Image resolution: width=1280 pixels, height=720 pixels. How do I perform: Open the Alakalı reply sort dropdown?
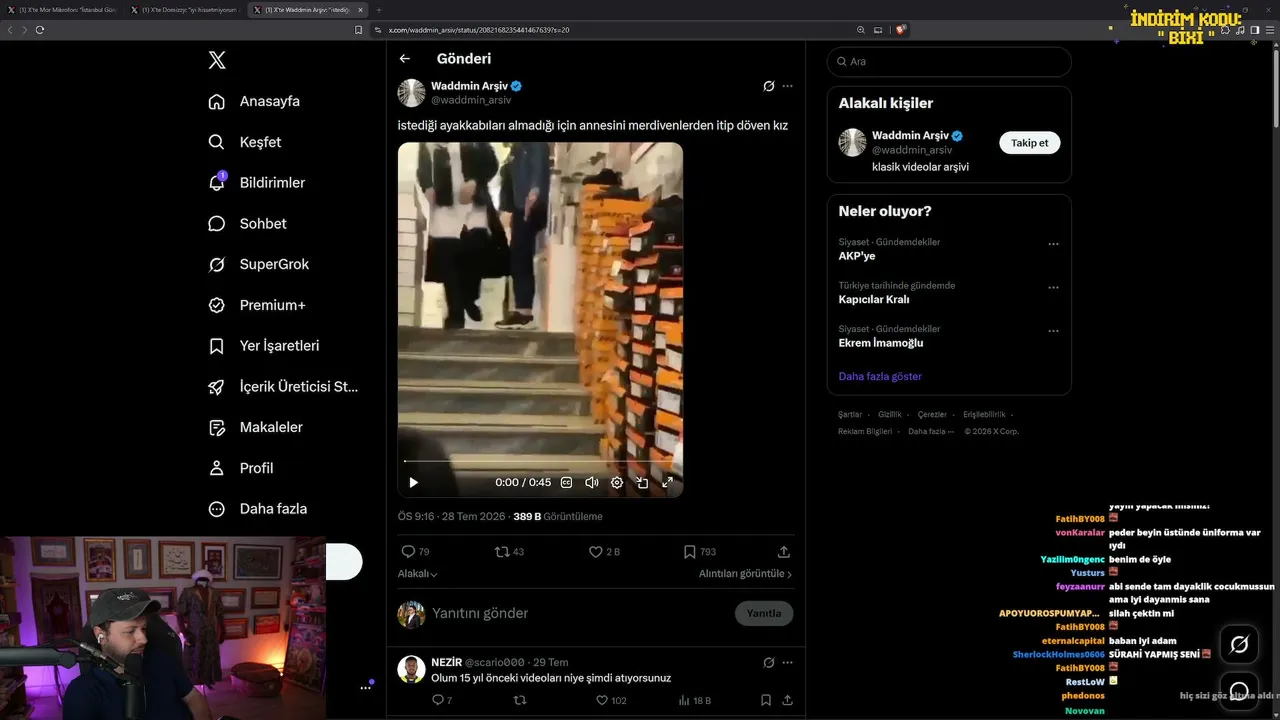[x=418, y=574]
